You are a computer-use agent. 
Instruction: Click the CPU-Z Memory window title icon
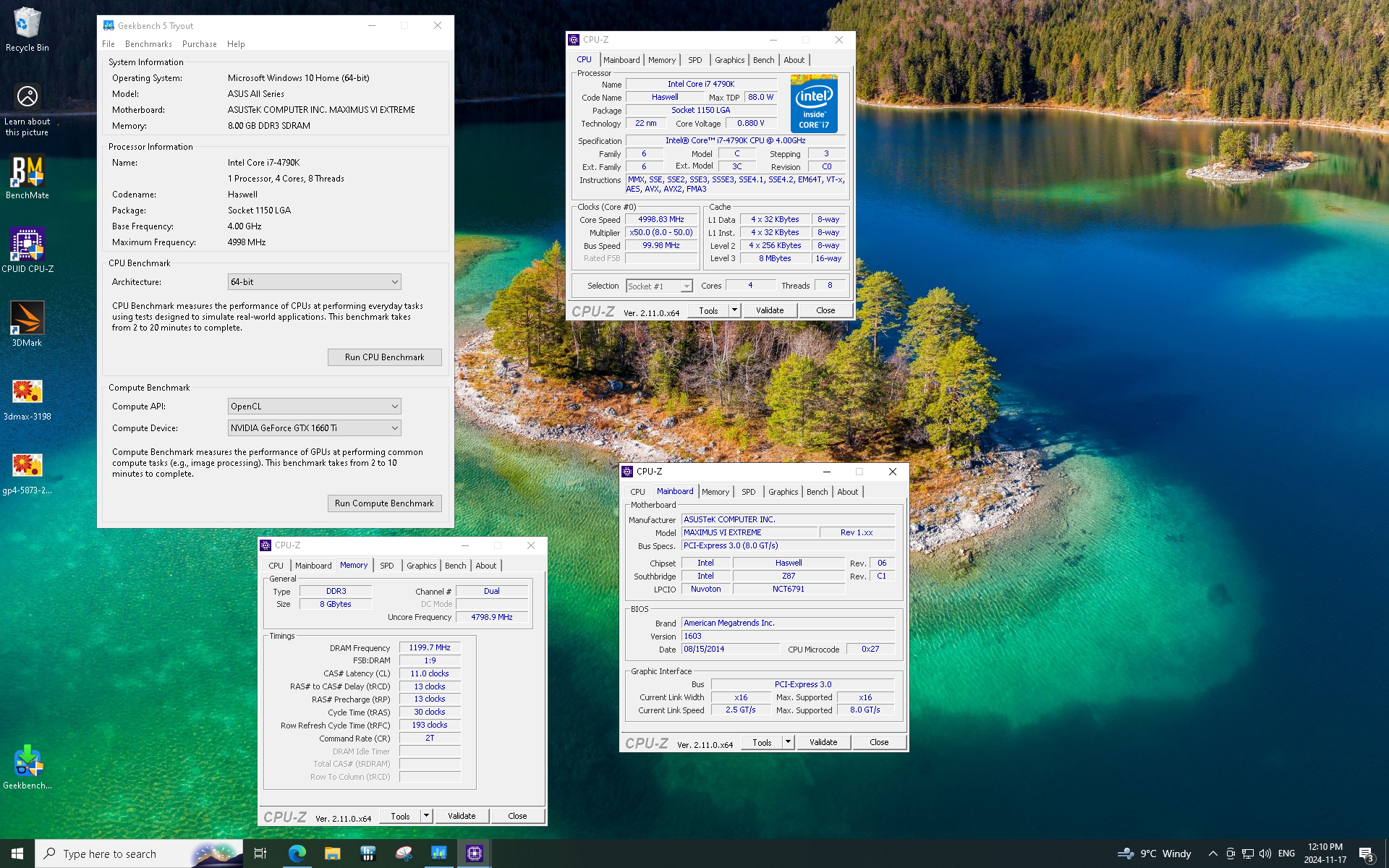[266, 545]
